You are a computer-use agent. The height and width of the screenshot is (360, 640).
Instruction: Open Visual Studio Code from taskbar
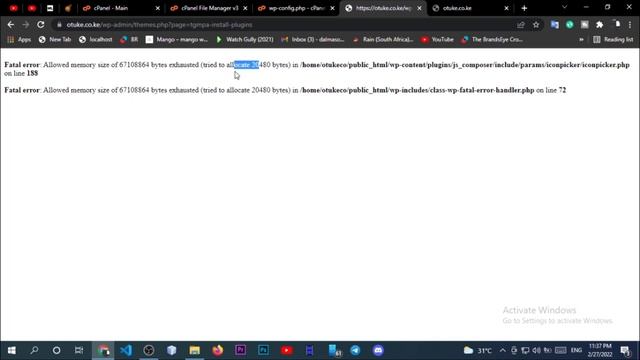click(126, 350)
